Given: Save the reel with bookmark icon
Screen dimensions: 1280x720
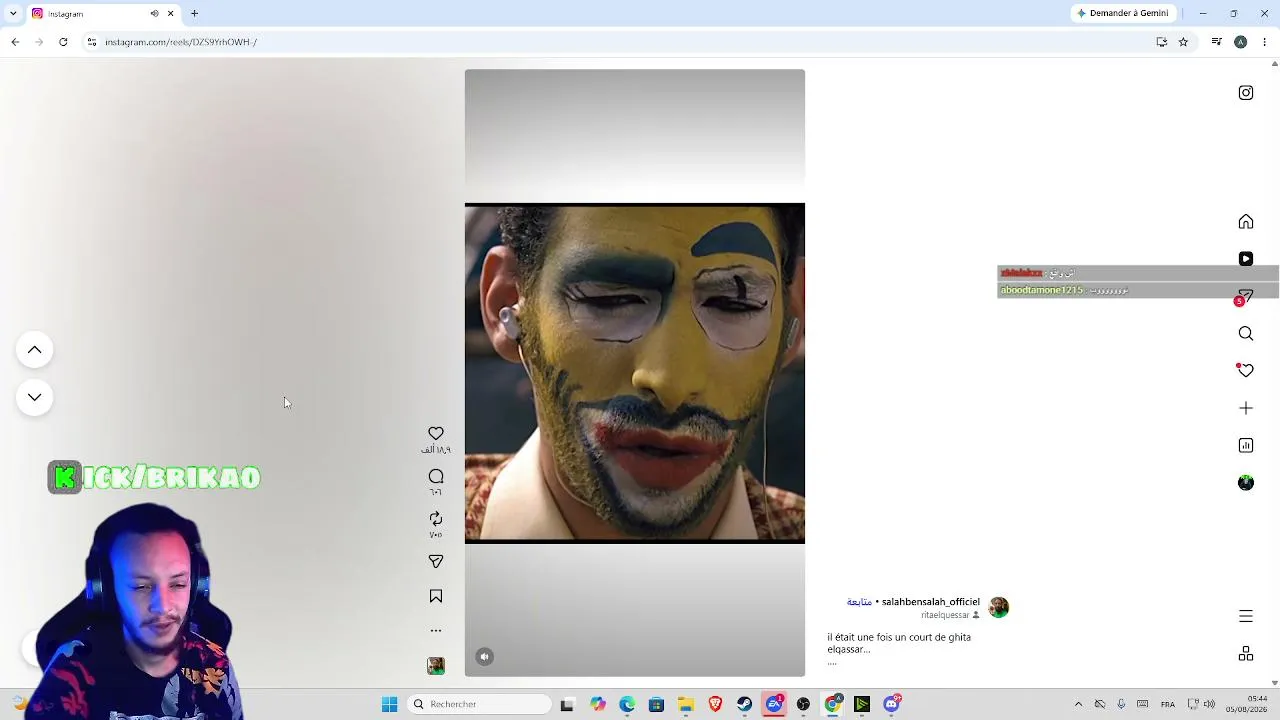Looking at the screenshot, I should click(x=436, y=596).
